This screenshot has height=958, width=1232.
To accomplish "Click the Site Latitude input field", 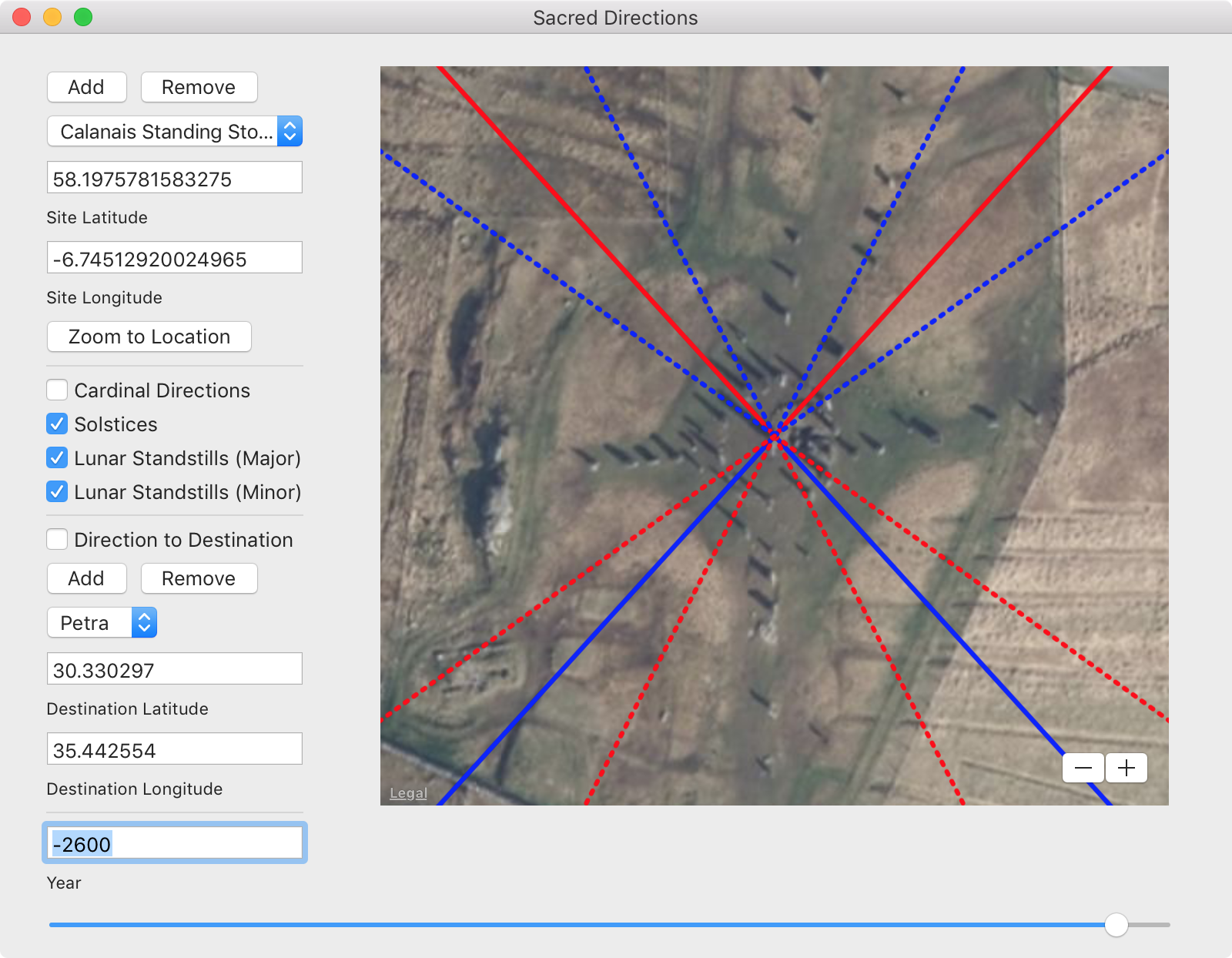I will (175, 179).
